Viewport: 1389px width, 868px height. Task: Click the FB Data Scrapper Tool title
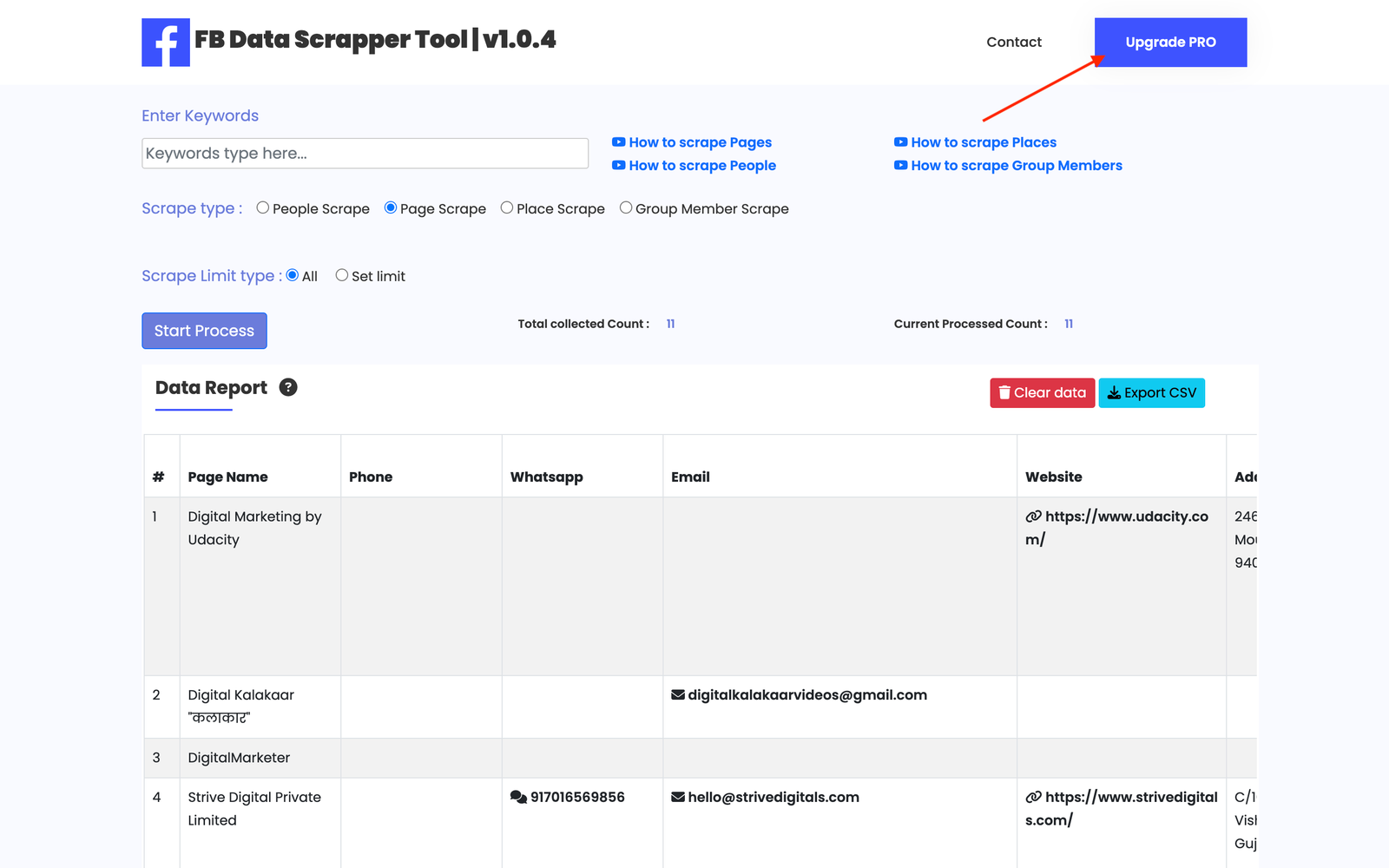tap(375, 40)
